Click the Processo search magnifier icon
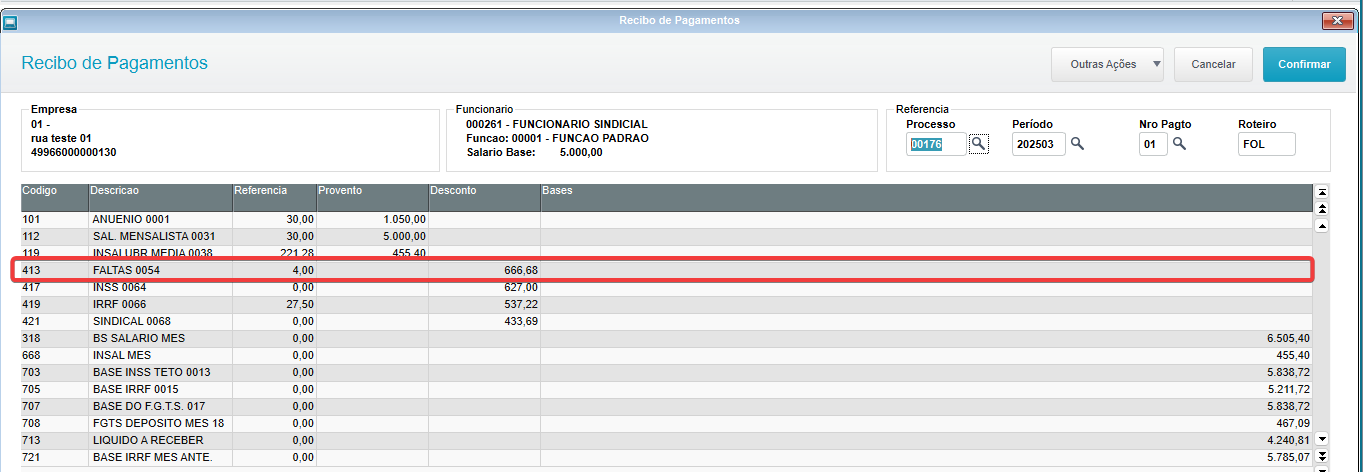Image resolution: width=1363 pixels, height=472 pixels. pyautogui.click(x=978, y=144)
